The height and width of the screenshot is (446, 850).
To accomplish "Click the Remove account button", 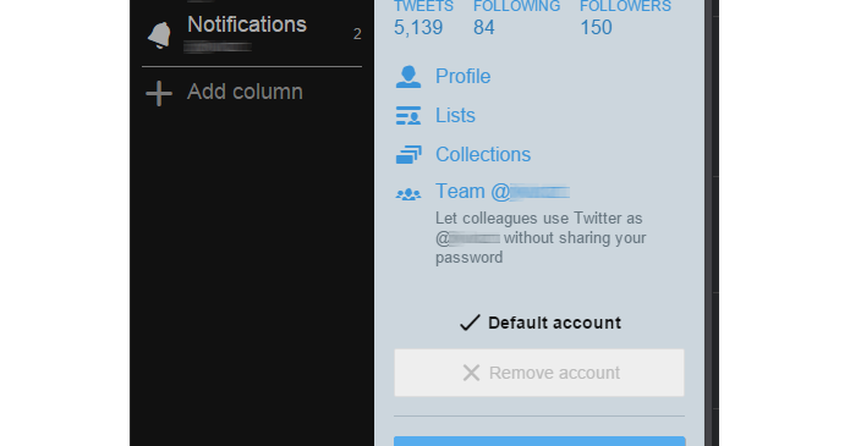I will (x=539, y=373).
